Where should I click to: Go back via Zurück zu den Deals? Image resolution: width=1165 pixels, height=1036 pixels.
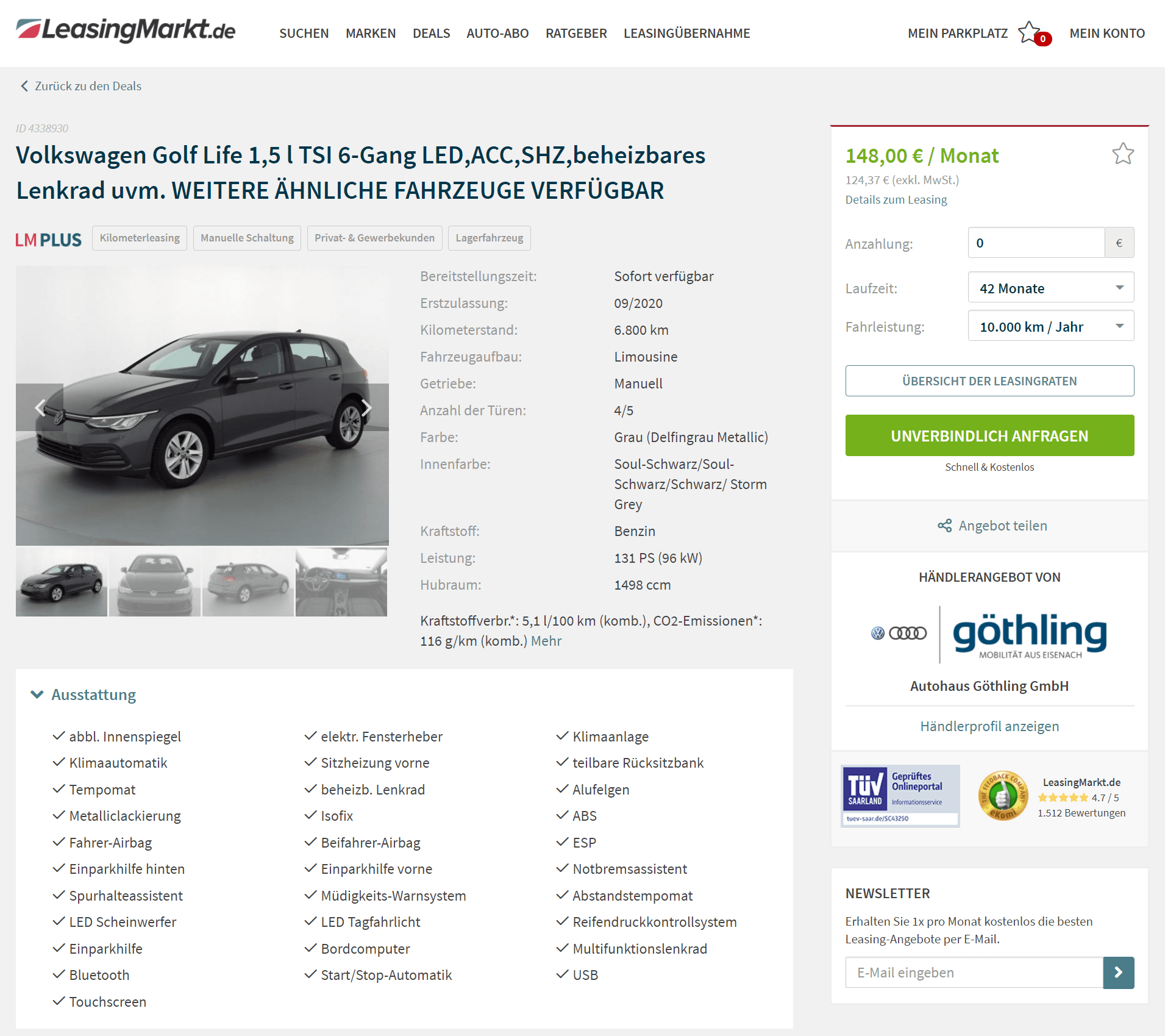coord(88,86)
